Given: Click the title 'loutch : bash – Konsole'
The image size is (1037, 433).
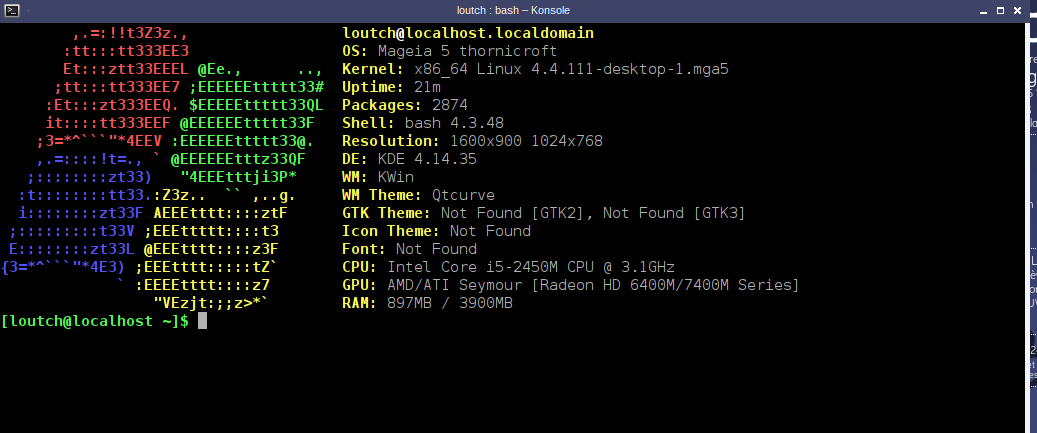Looking at the screenshot, I should tap(513, 11).
